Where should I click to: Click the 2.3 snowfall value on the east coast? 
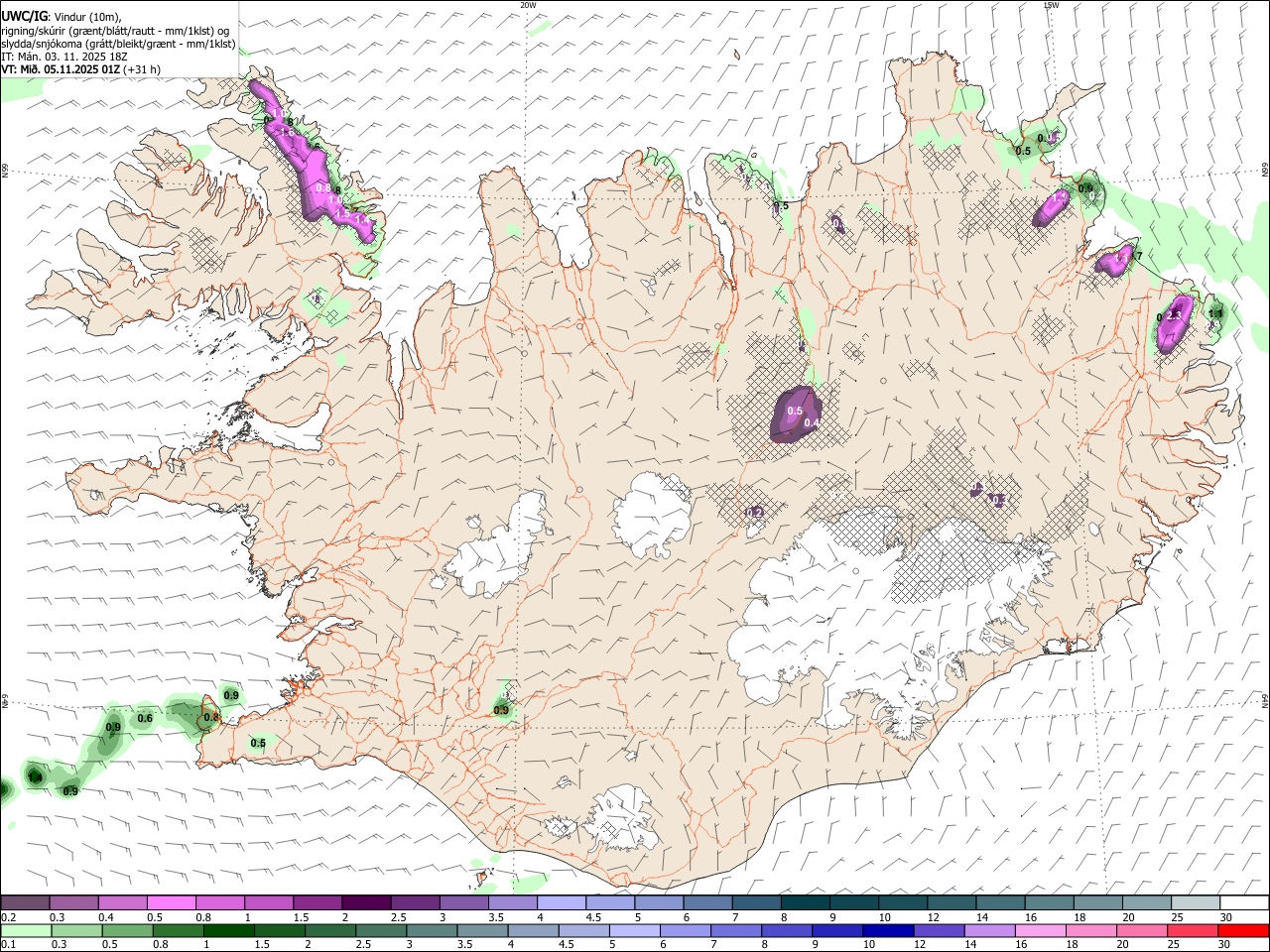pos(1176,315)
